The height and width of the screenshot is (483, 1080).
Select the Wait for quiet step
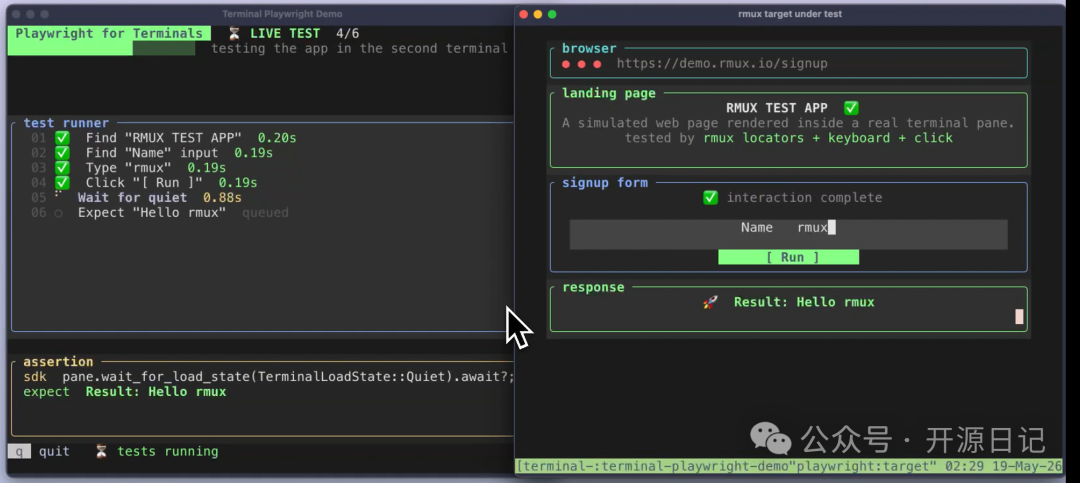[132, 198]
